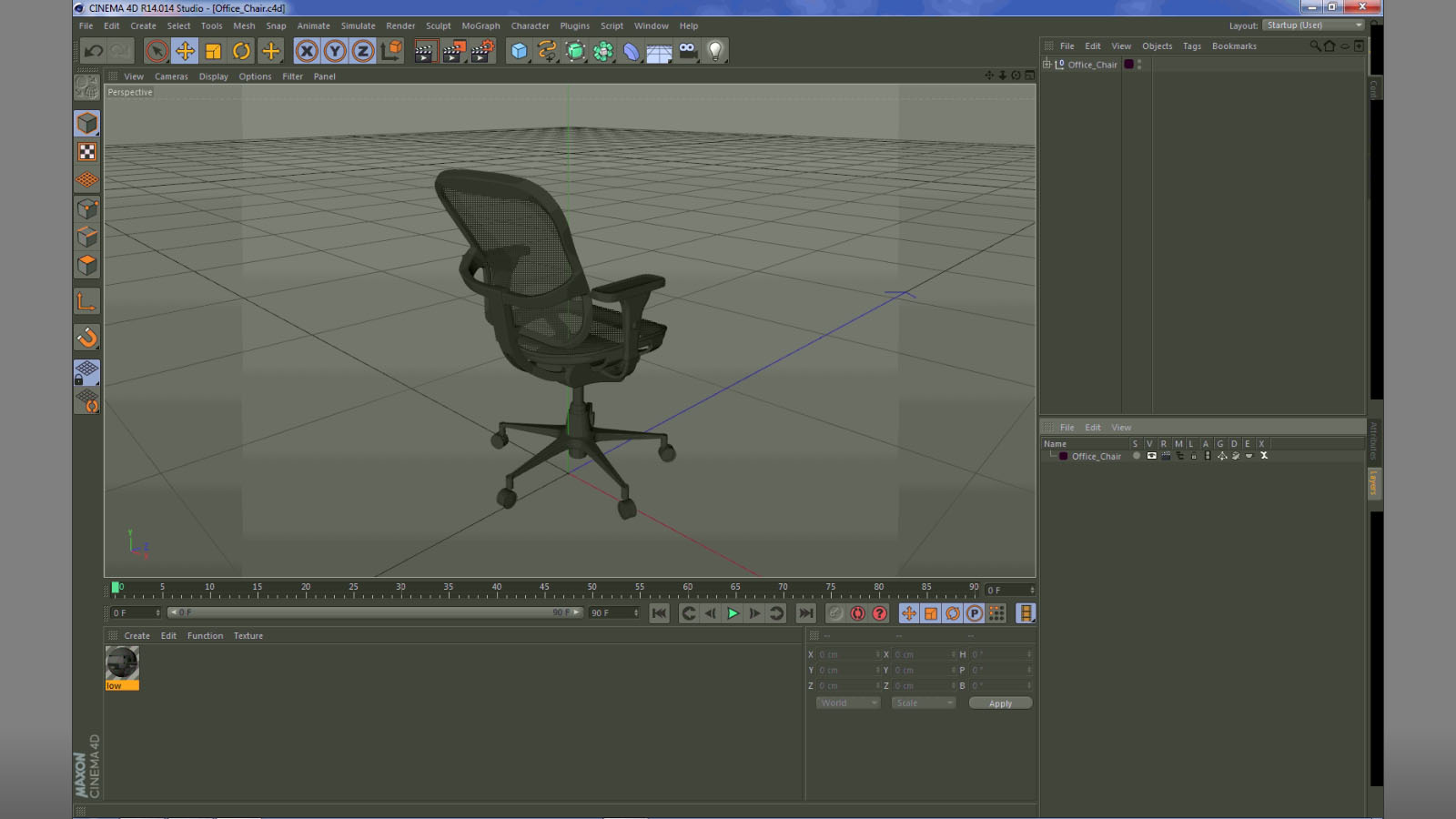This screenshot has height=819, width=1456.
Task: Click the H rotation input field
Action: pos(1000,654)
